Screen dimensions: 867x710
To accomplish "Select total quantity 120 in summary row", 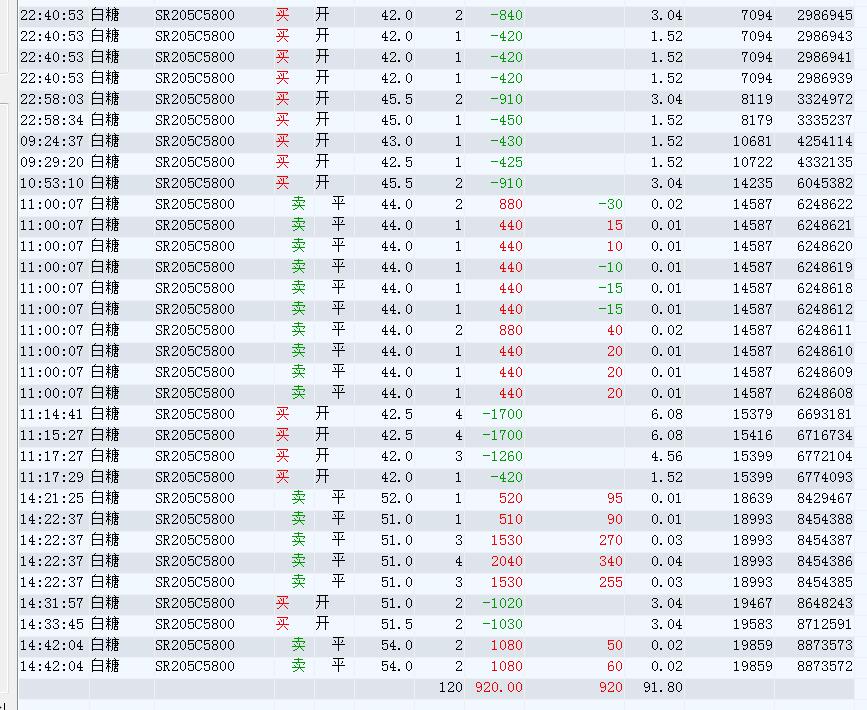I will tap(450, 688).
